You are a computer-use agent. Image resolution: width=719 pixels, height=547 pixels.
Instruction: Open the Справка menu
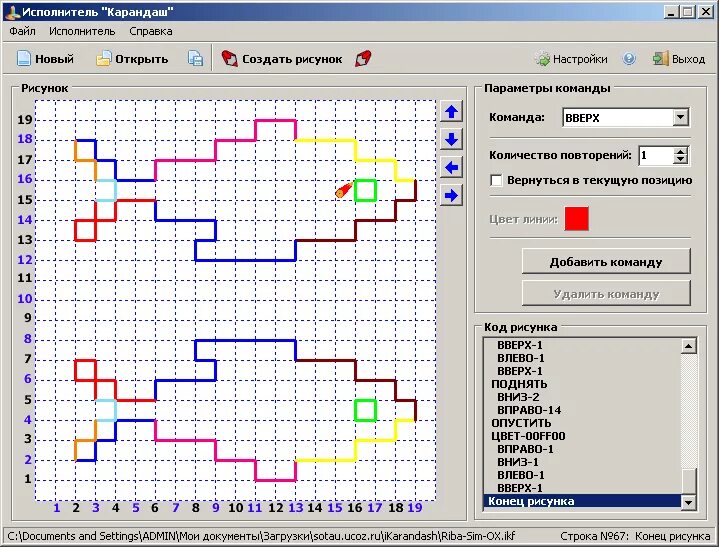[x=151, y=31]
